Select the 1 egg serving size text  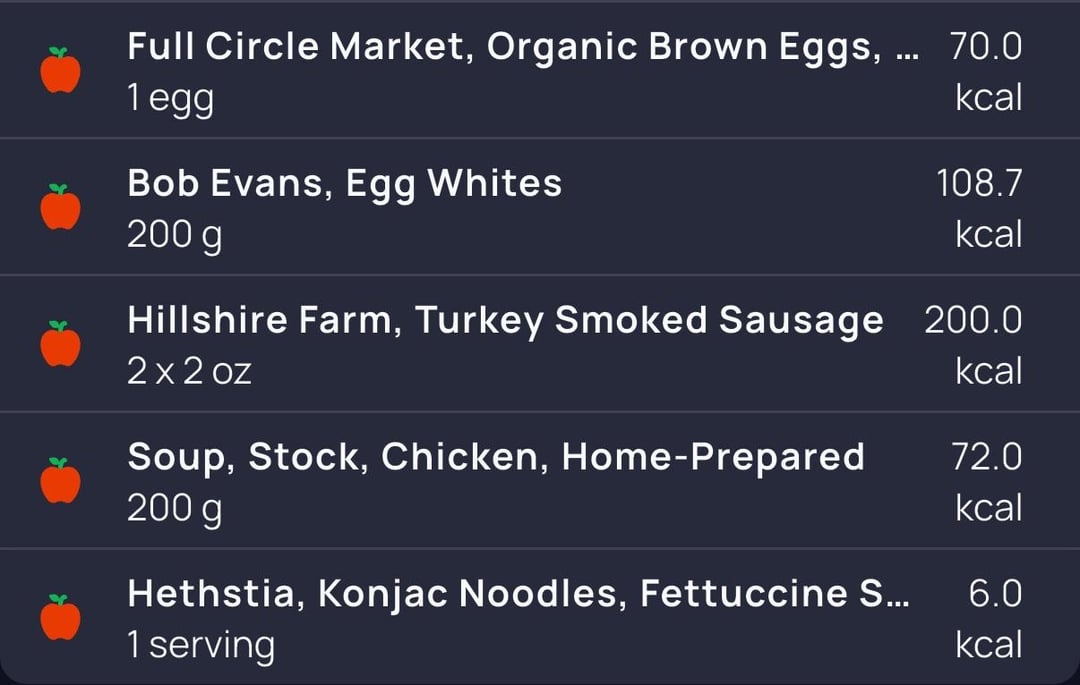(171, 99)
